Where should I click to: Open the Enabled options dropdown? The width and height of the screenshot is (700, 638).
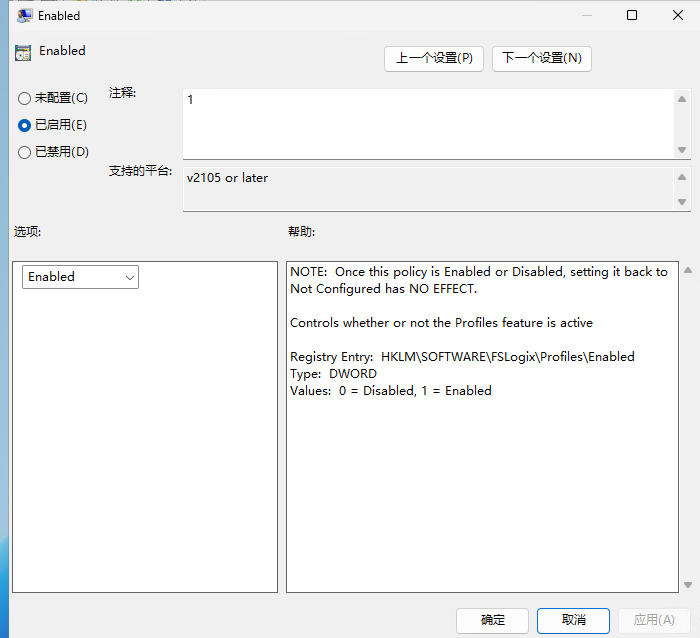80,277
